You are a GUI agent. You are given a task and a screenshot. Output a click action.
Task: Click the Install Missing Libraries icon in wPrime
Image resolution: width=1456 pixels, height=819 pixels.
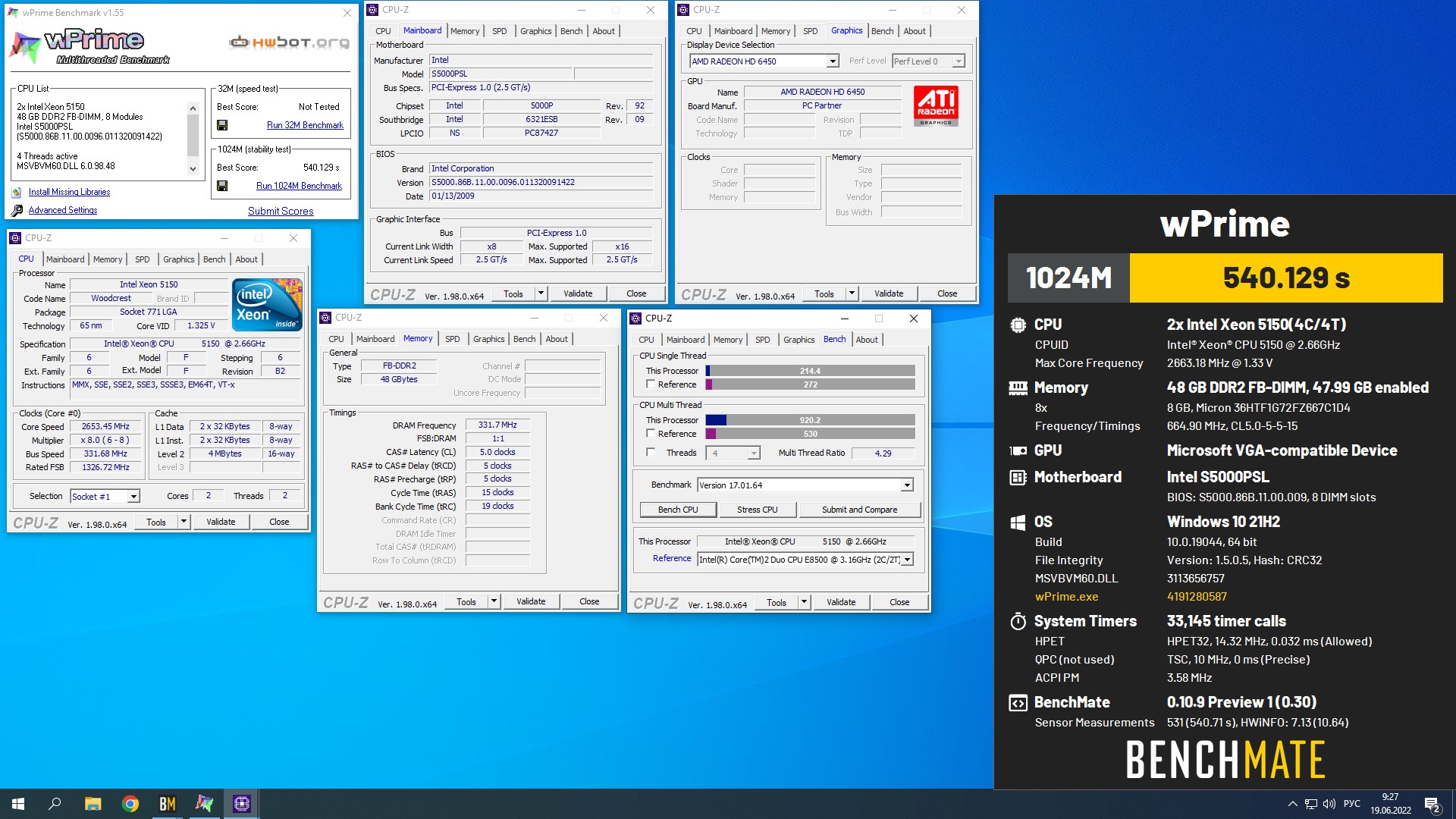[x=17, y=193]
